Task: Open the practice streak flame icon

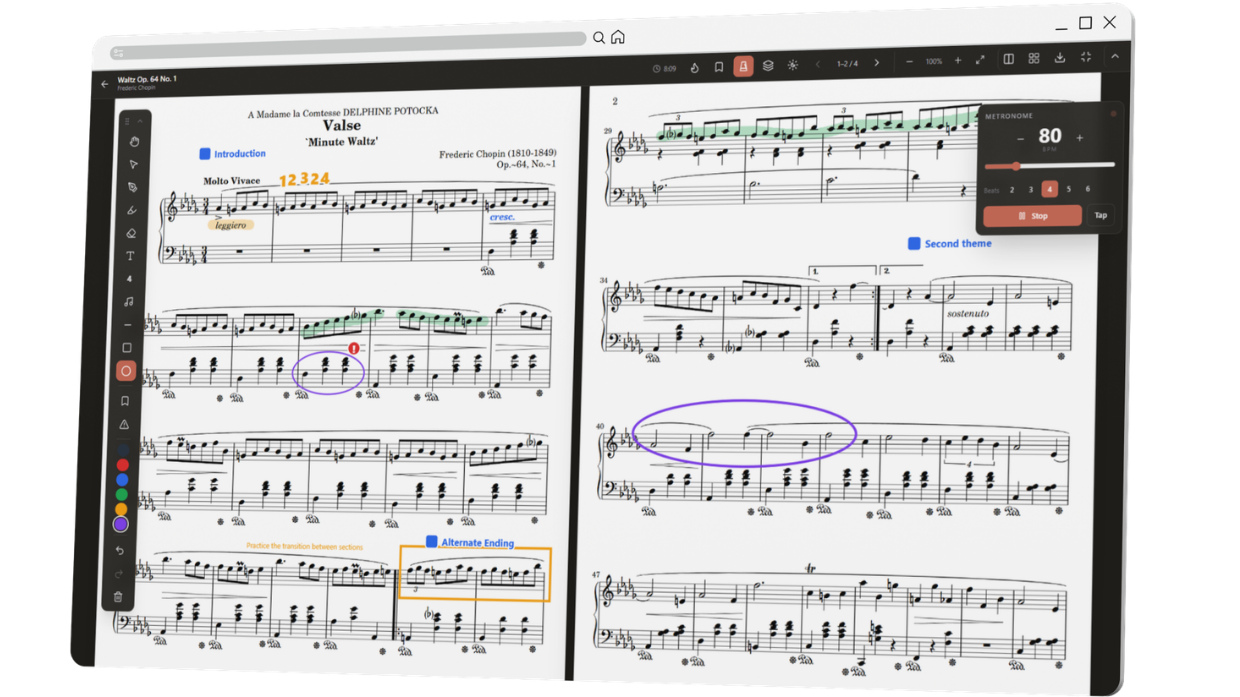Action: [x=695, y=68]
